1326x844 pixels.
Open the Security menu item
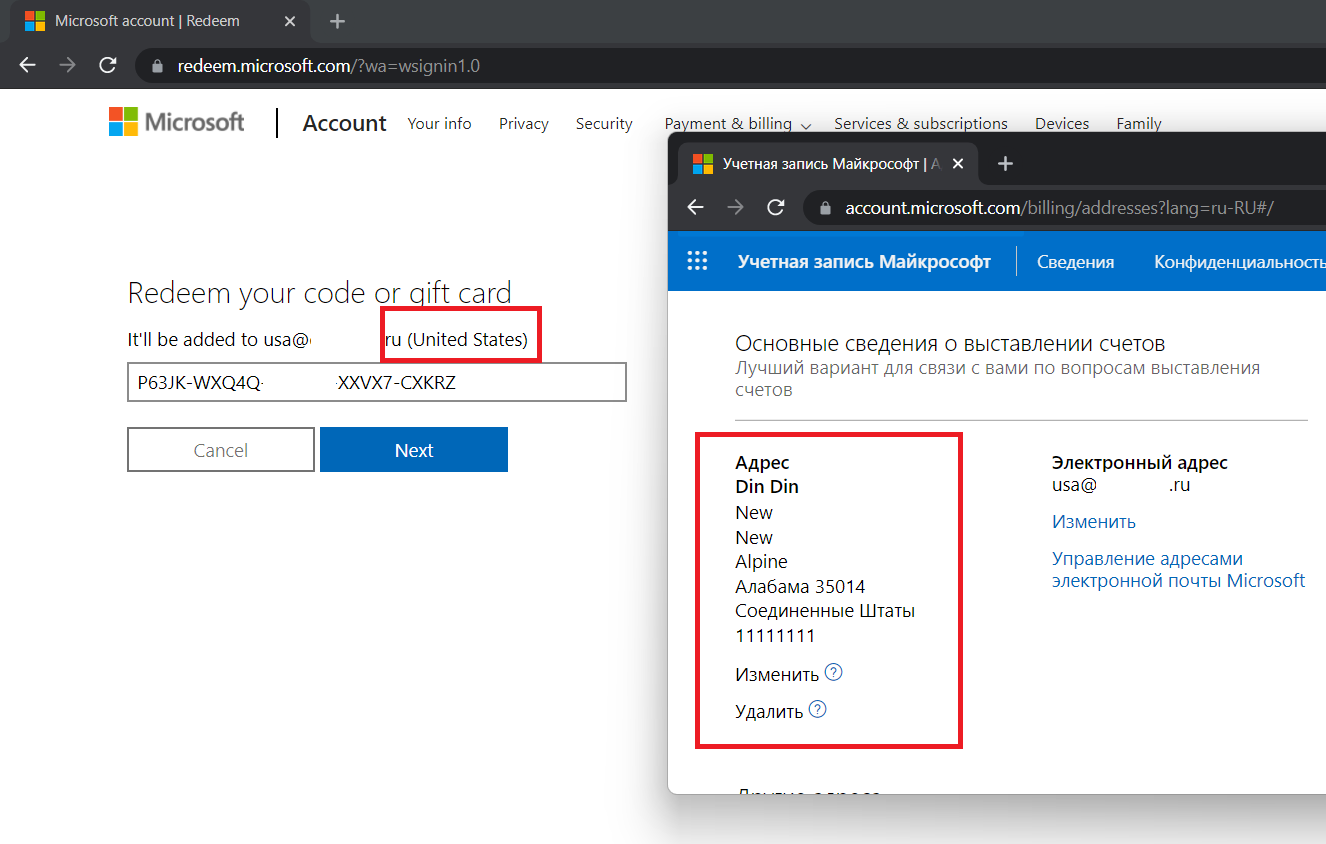point(604,123)
